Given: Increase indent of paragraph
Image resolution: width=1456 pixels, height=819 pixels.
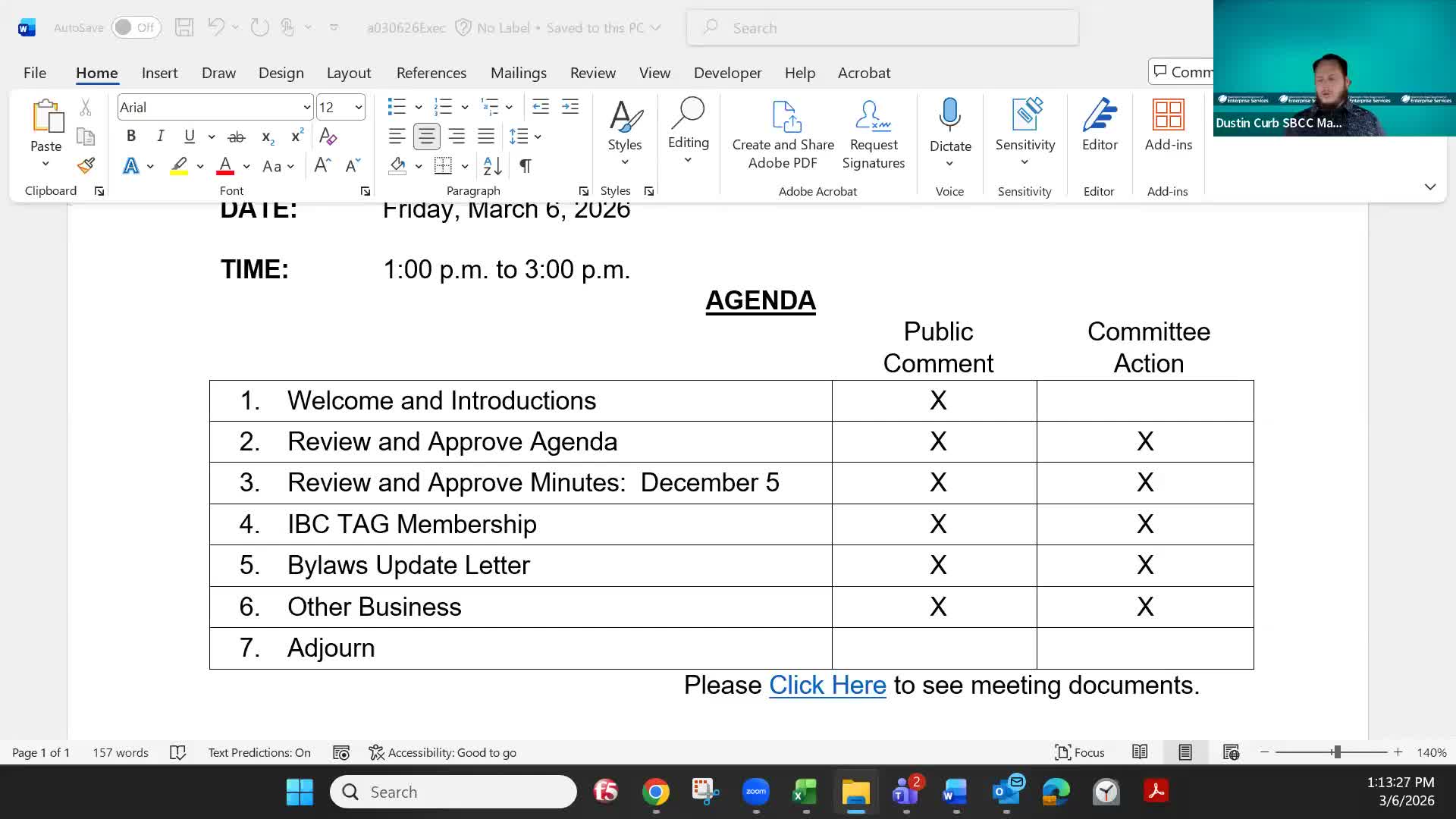Looking at the screenshot, I should point(570,107).
